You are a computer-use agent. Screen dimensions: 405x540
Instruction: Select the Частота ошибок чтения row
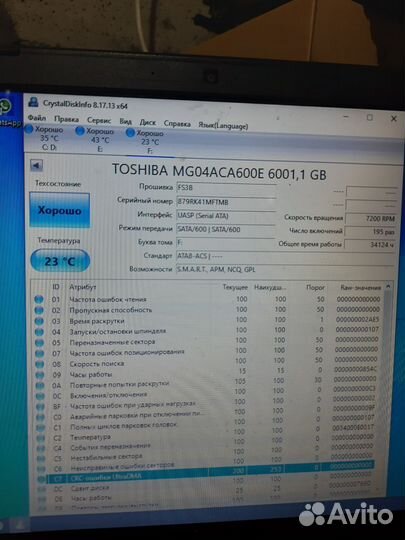(208, 299)
